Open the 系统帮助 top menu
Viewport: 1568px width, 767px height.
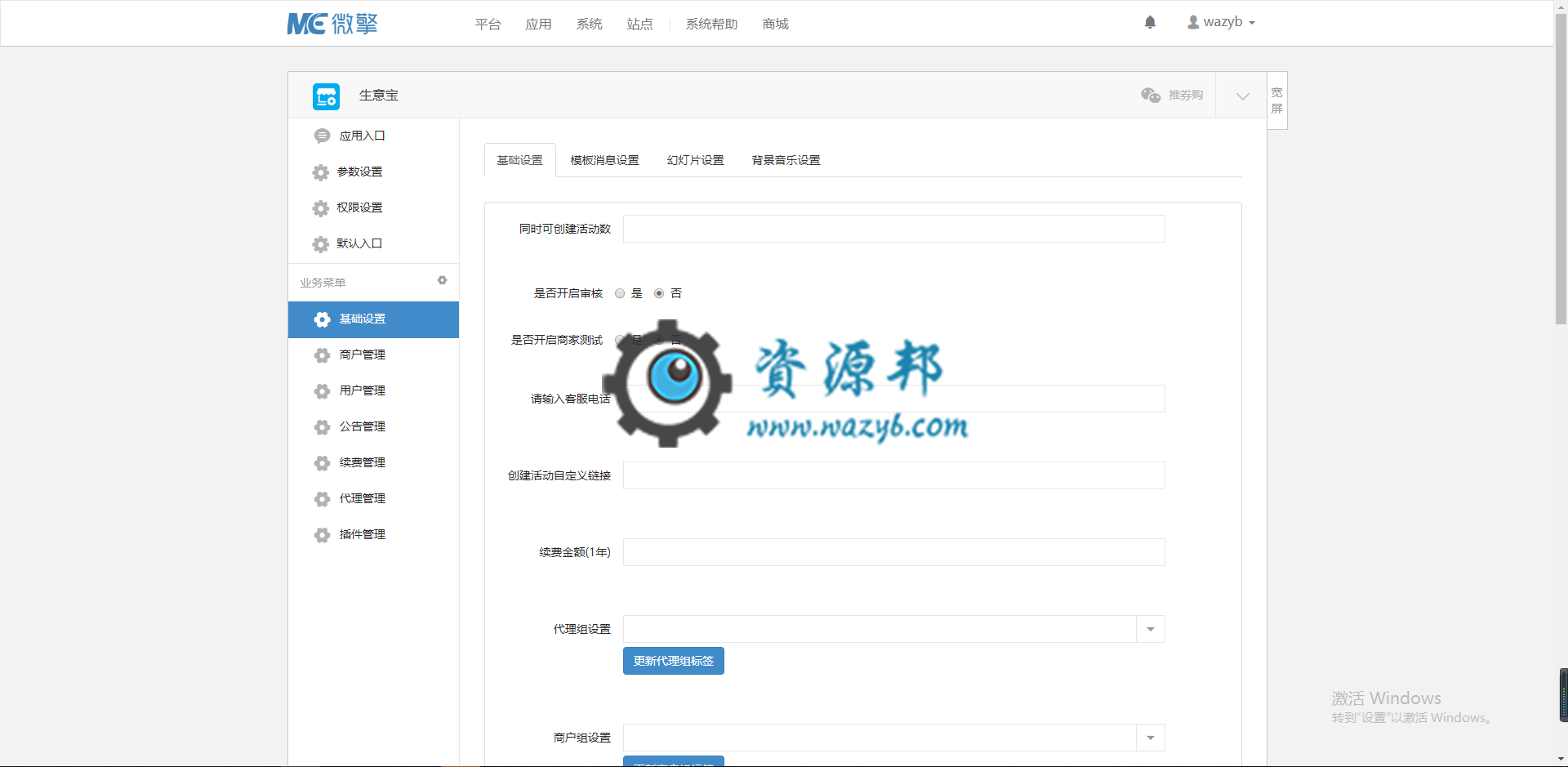pos(712,25)
